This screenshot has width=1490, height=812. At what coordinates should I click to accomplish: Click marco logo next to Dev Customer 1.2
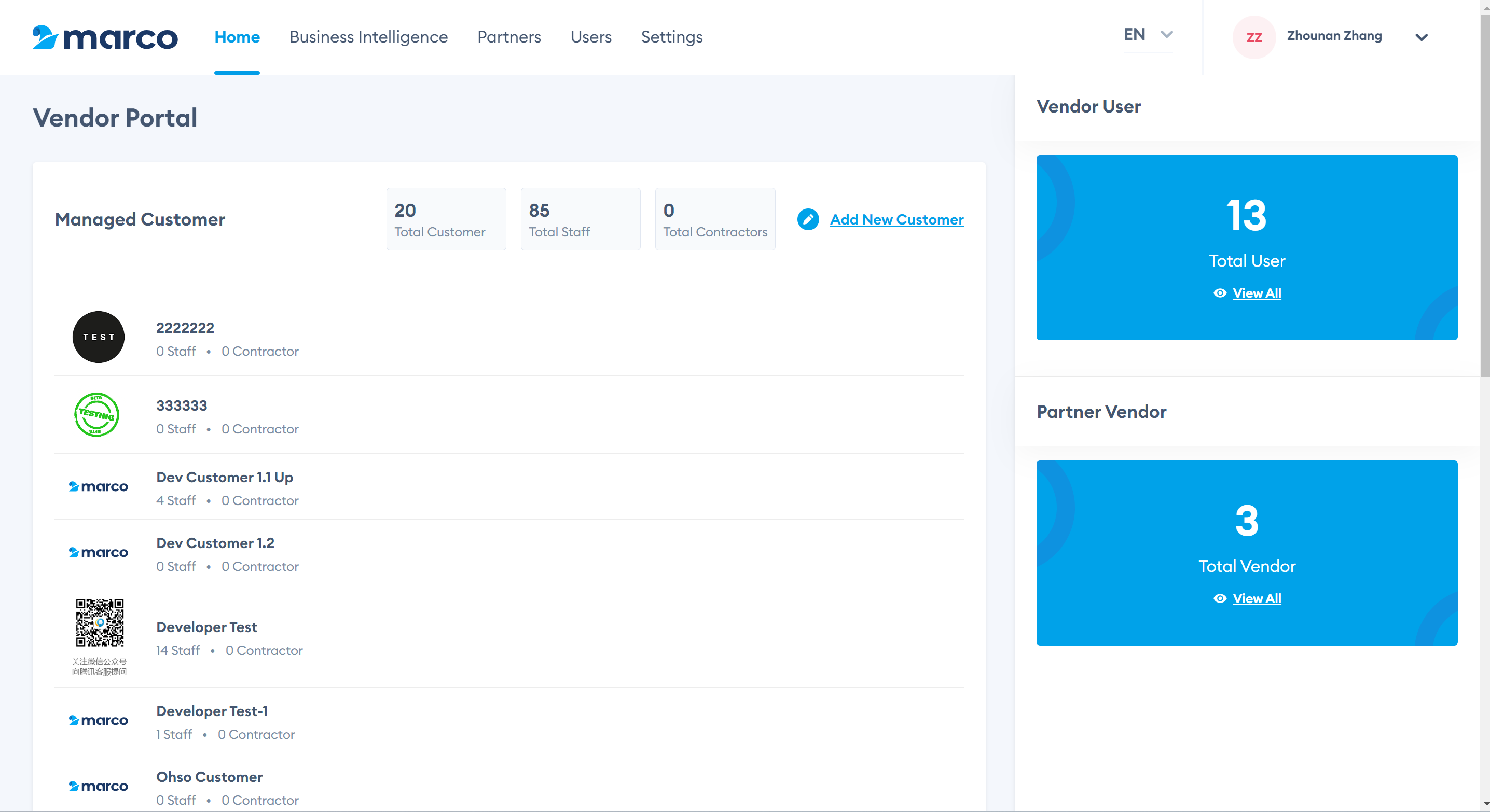pos(99,552)
